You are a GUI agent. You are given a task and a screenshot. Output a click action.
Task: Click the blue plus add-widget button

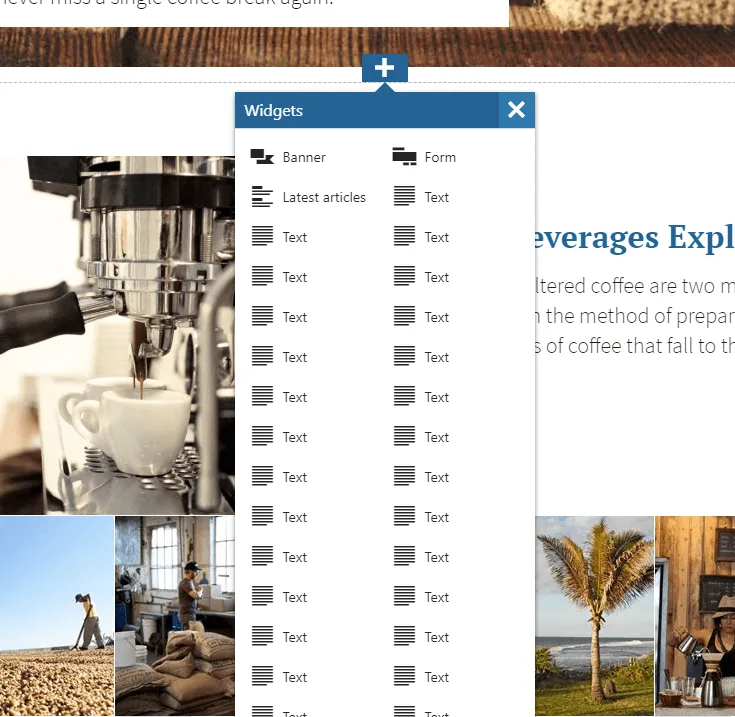pos(384,68)
